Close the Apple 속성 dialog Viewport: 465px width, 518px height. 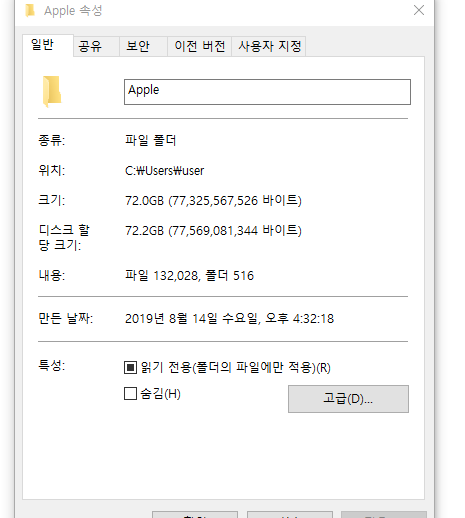click(x=419, y=10)
